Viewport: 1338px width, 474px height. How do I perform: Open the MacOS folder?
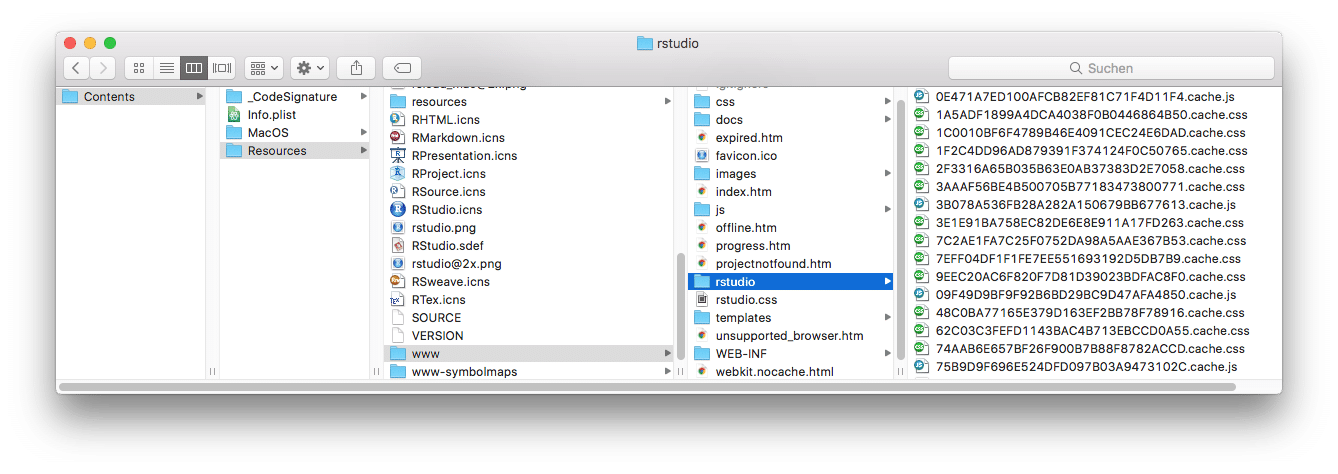click(x=295, y=133)
